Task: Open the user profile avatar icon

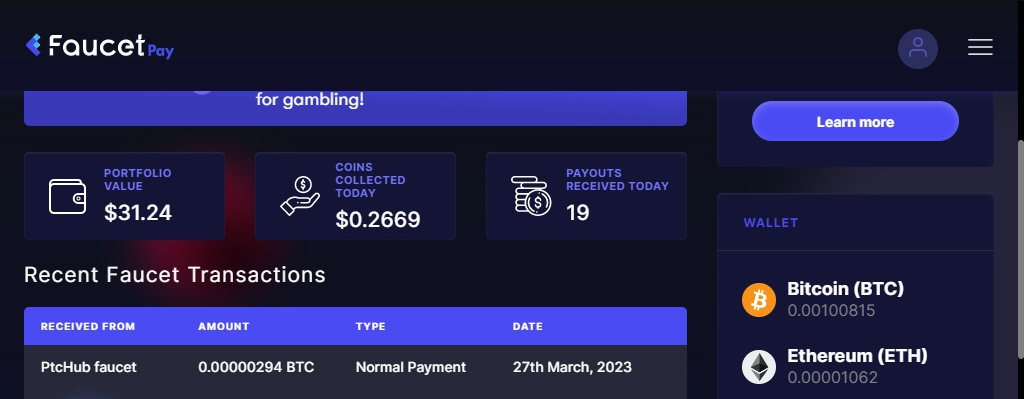Action: coord(918,48)
